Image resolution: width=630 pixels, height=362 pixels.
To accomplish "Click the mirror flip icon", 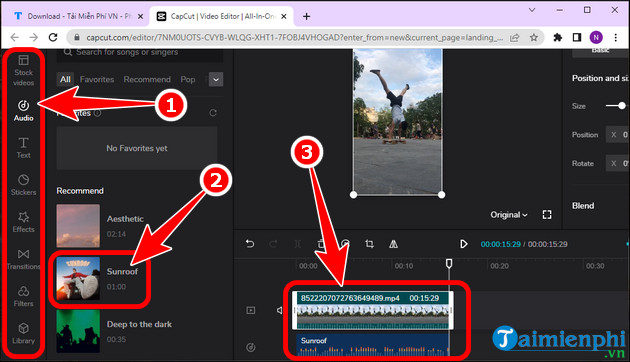I will (x=393, y=244).
